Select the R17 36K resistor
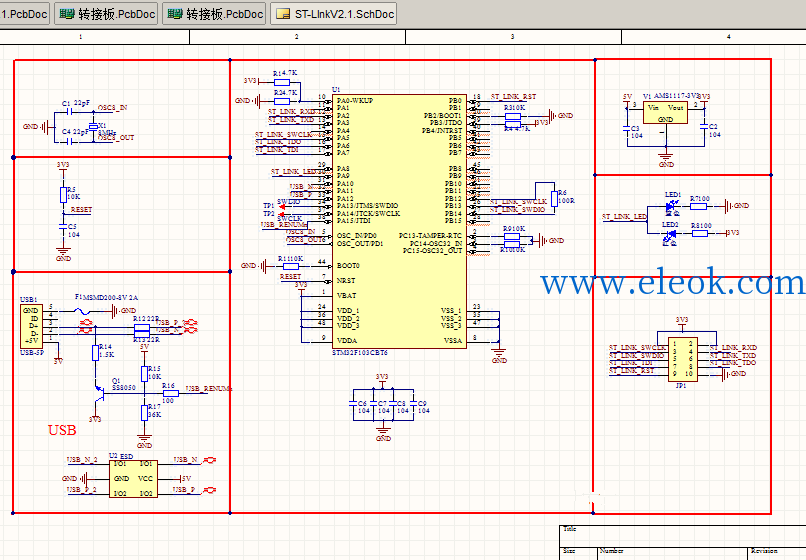Screen dimensions: 806x560 click(144, 412)
